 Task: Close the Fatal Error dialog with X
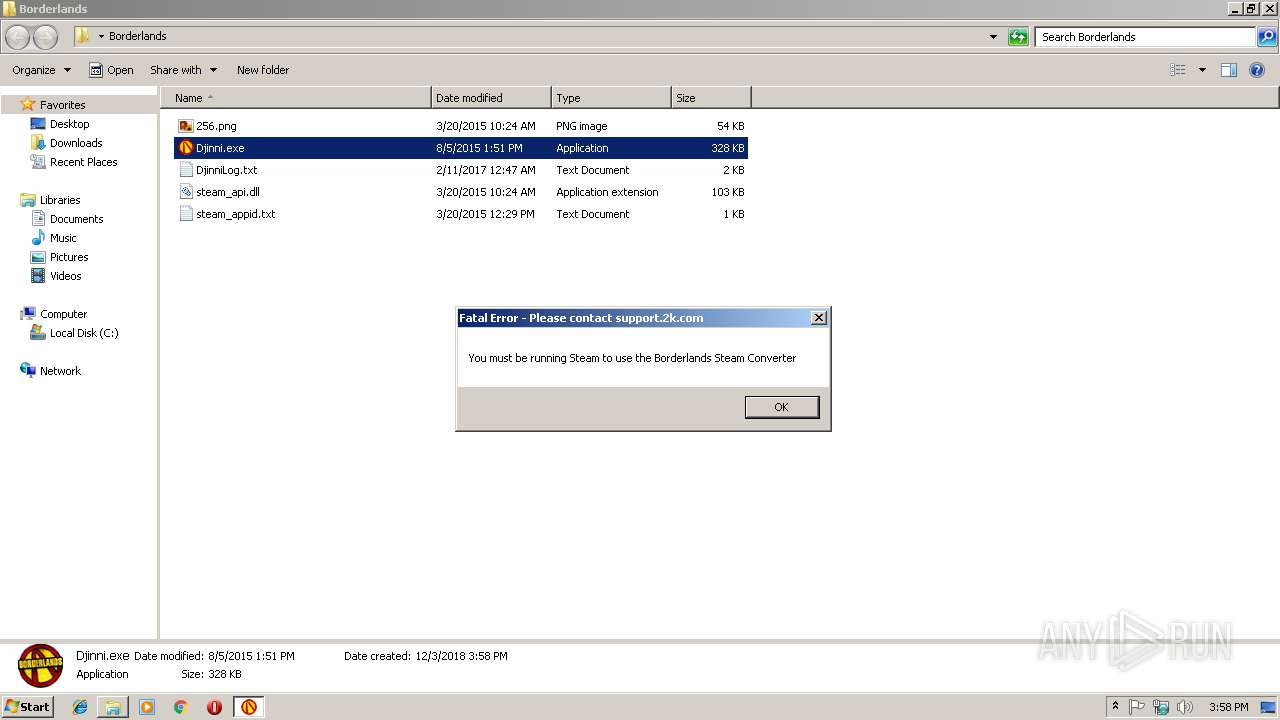818,318
